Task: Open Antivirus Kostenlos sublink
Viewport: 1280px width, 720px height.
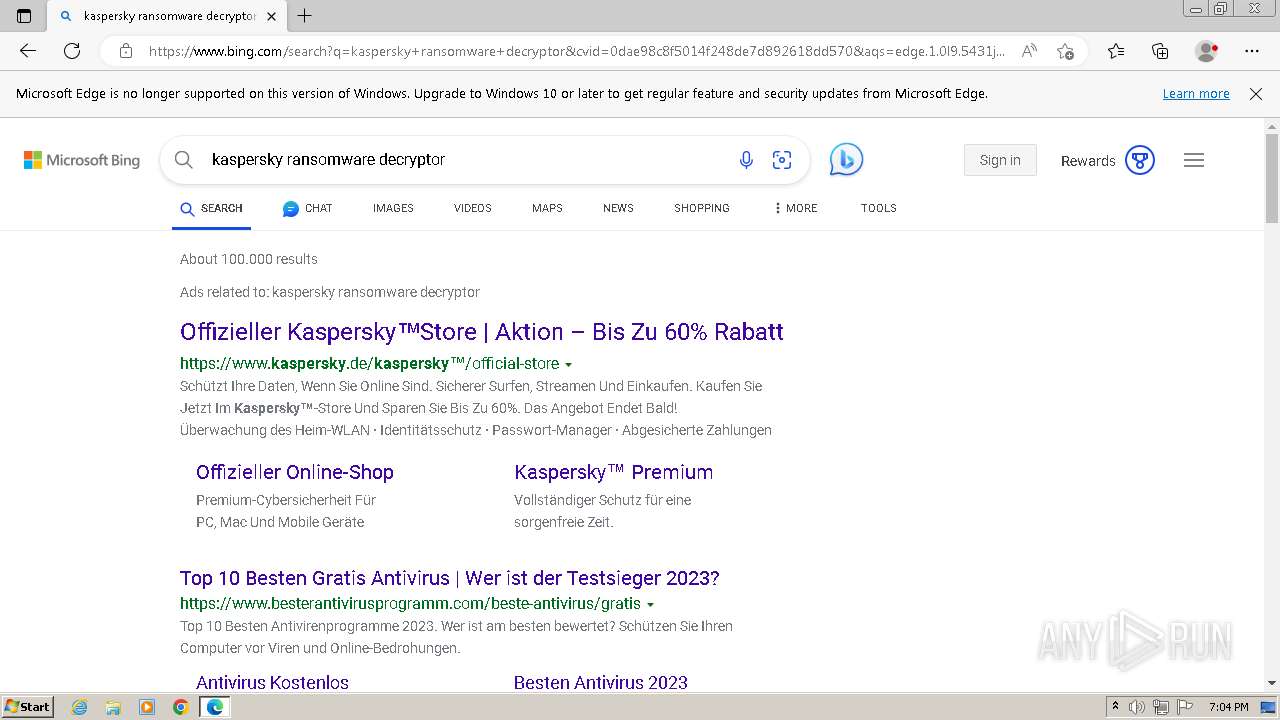Action: click(x=272, y=682)
